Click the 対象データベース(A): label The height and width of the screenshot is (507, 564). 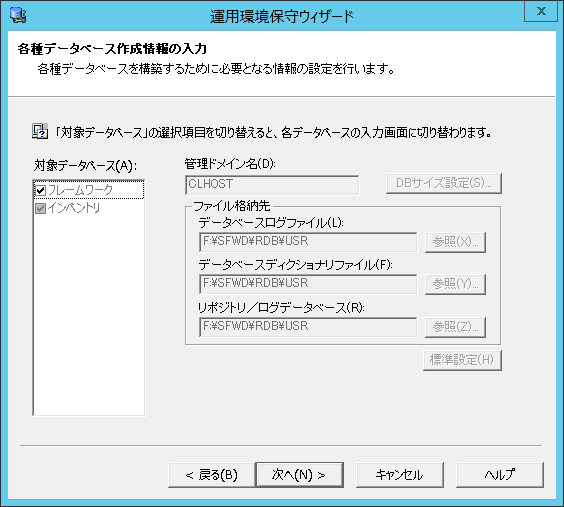(x=85, y=166)
